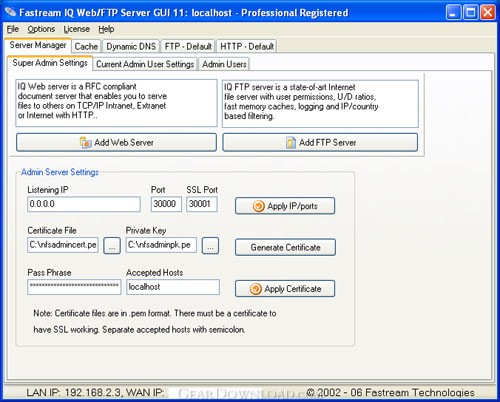Click the note about .pem certificate files
This screenshot has width=500, height=402.
(155, 321)
